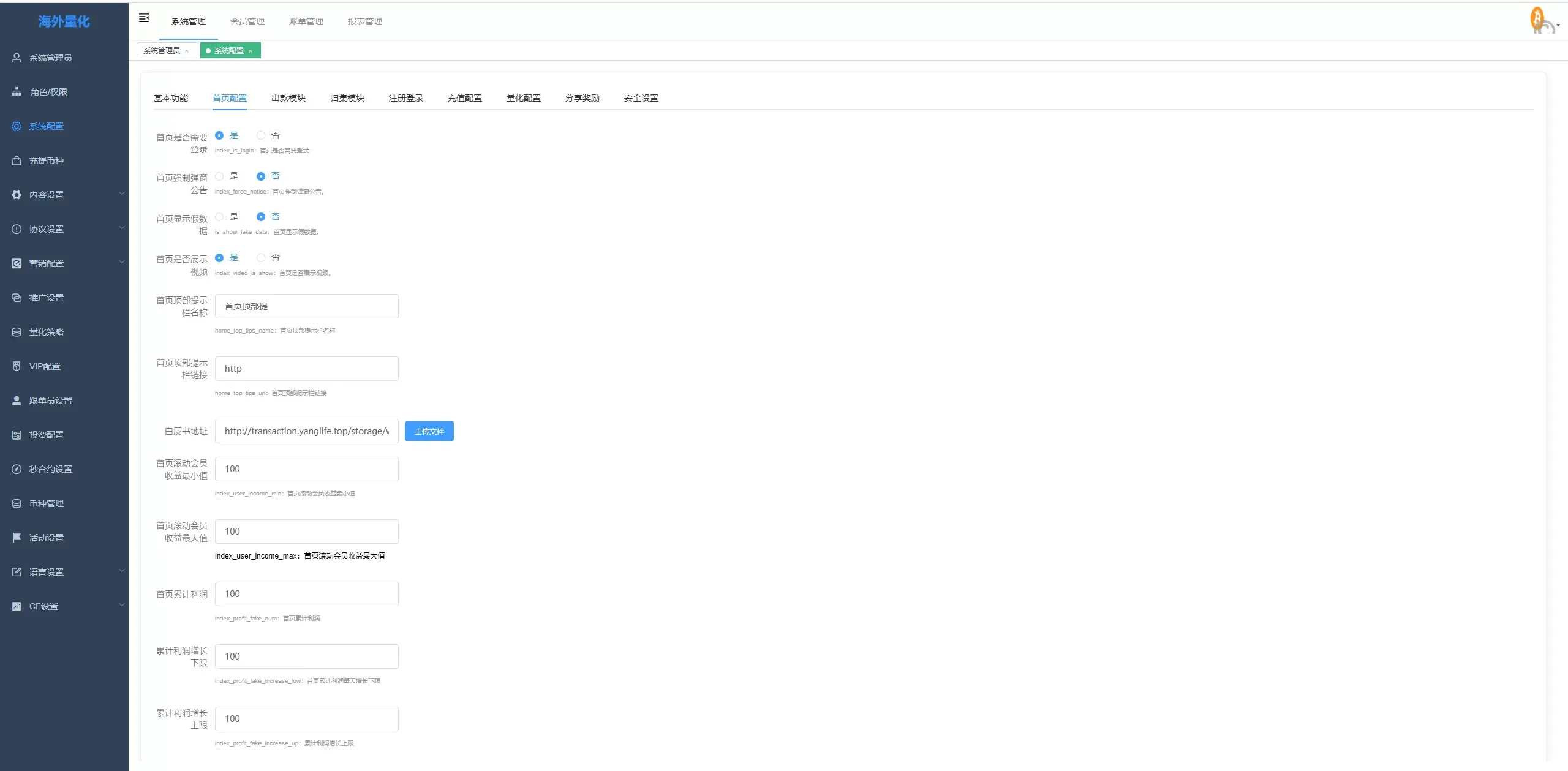1568x771 pixels.
Task: Select 是 for 首页显示假数据
Action: [x=219, y=217]
